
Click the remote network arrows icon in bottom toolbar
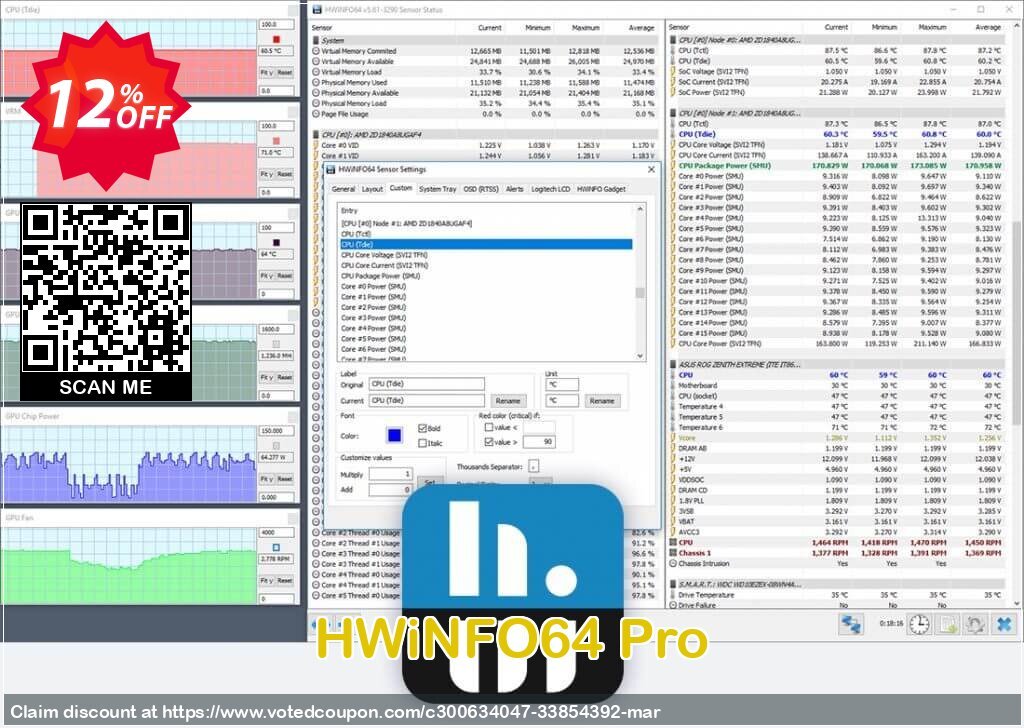point(851,625)
